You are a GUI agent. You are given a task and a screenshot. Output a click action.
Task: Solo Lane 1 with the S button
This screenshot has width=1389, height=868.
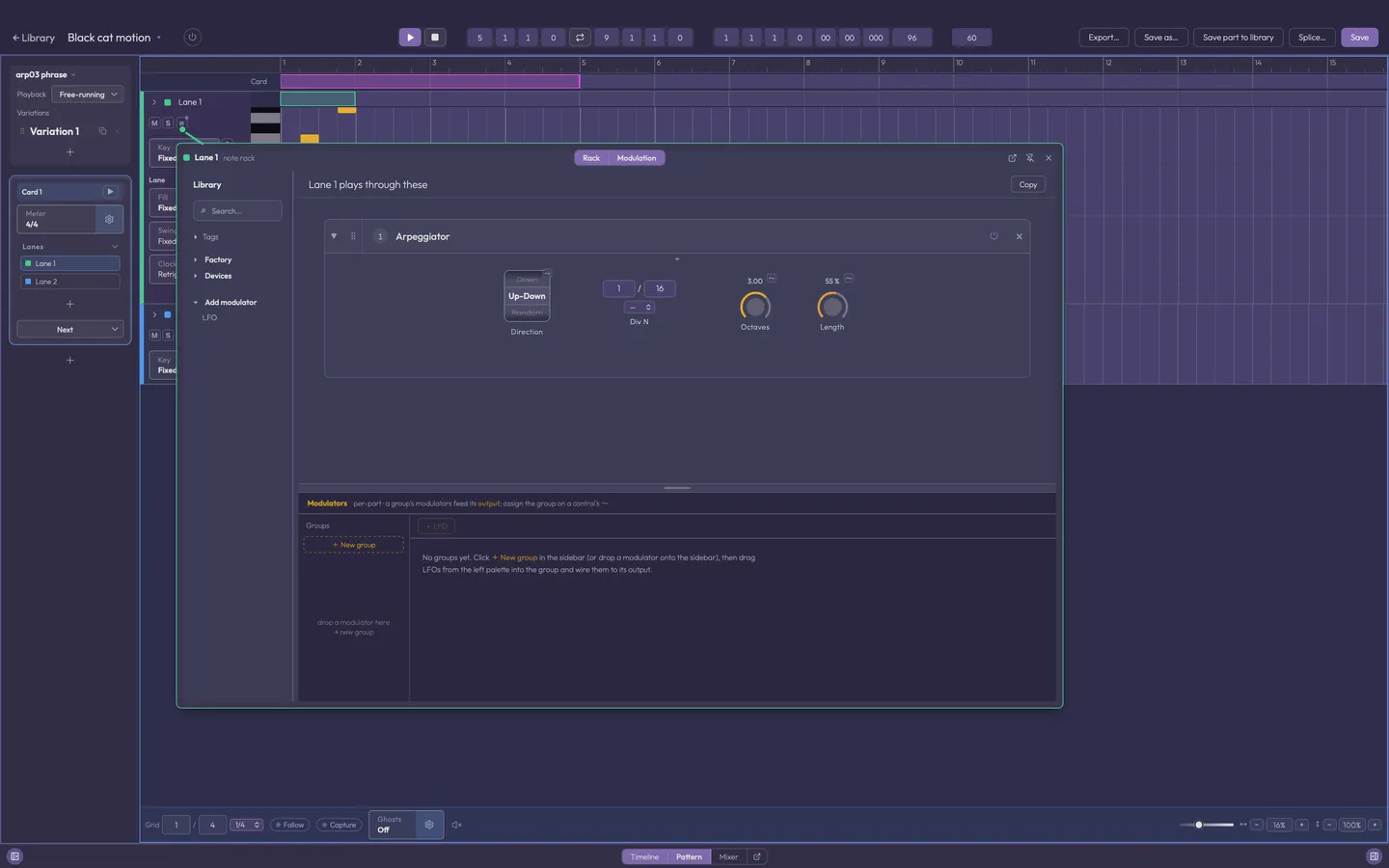168,123
